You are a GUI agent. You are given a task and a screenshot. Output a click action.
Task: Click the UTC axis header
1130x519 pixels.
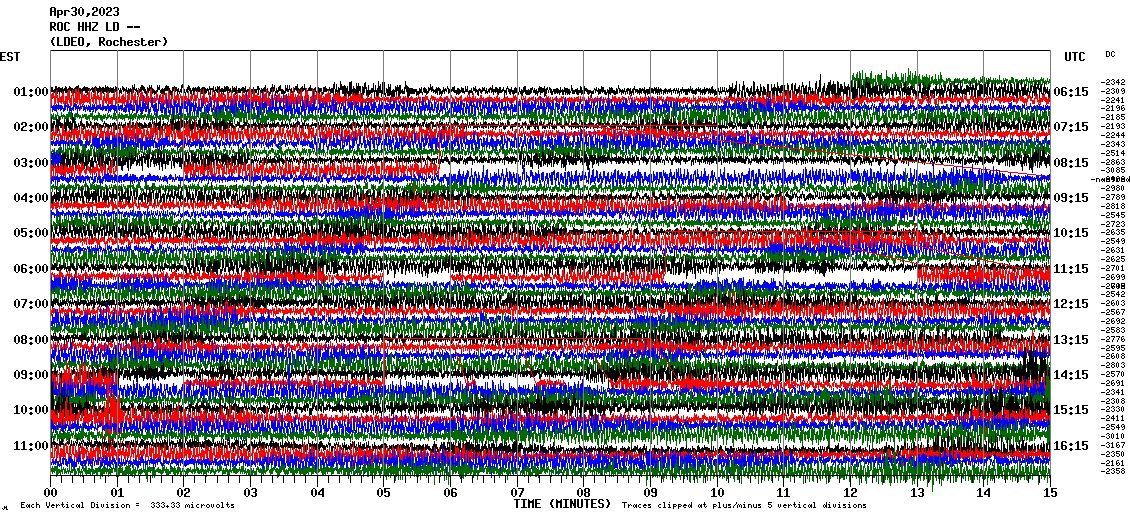tap(1075, 57)
